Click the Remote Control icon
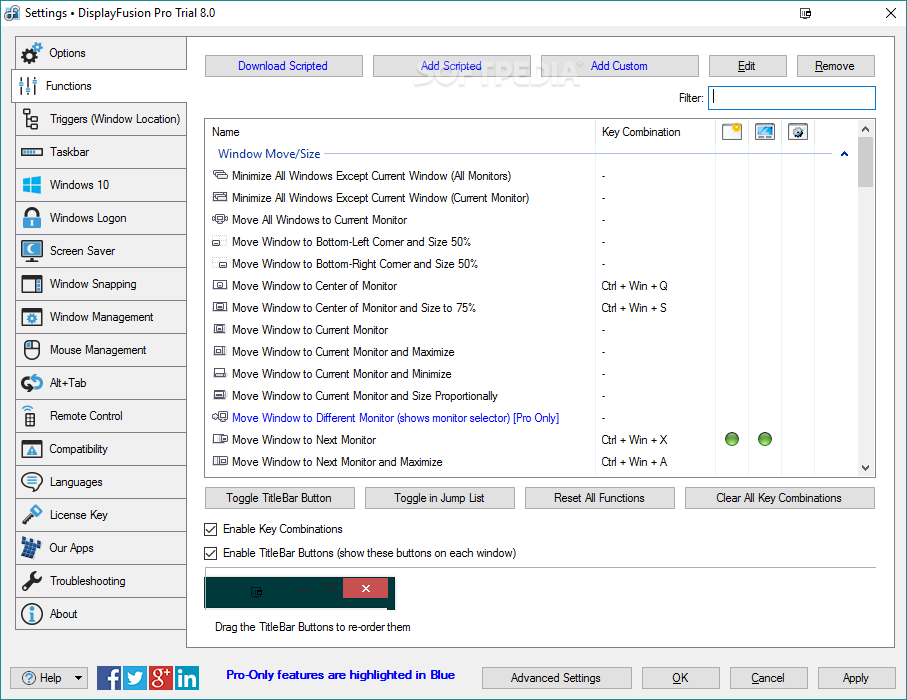 click(x=30, y=416)
